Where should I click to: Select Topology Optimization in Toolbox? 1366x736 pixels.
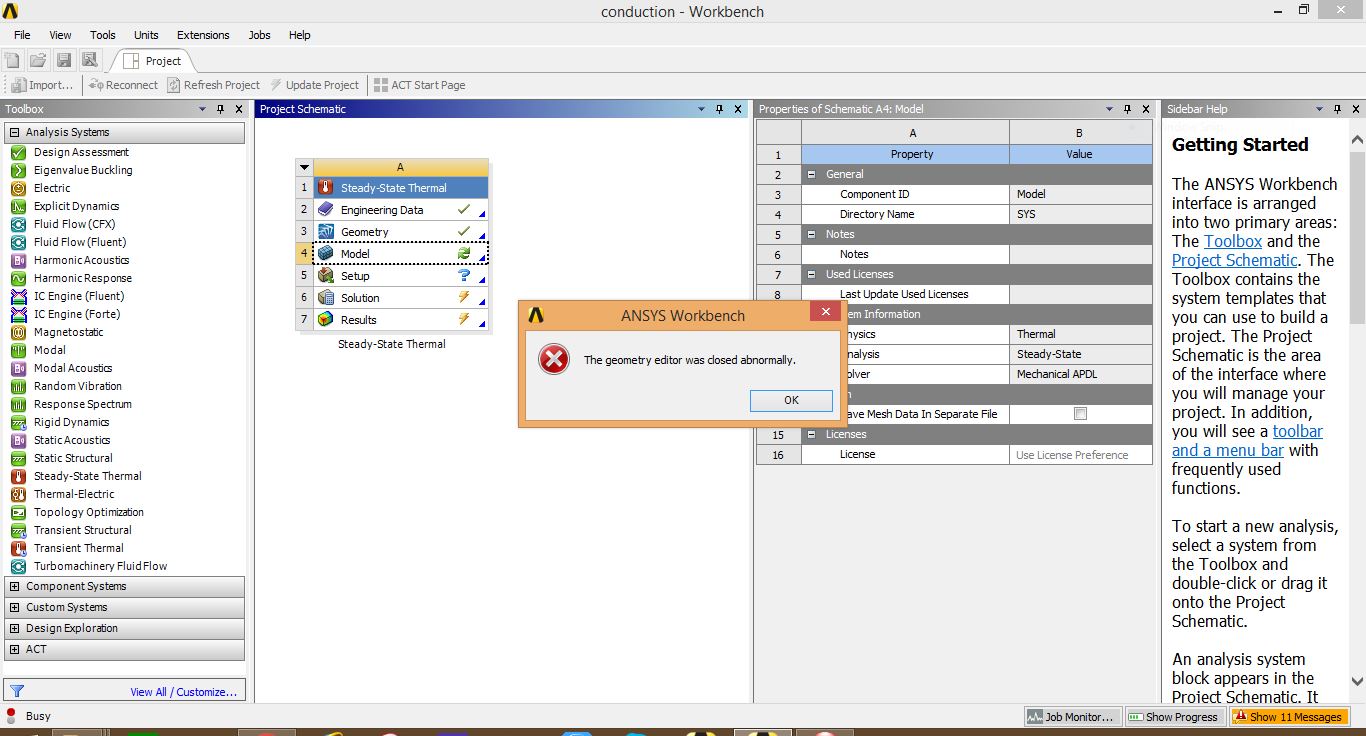89,512
